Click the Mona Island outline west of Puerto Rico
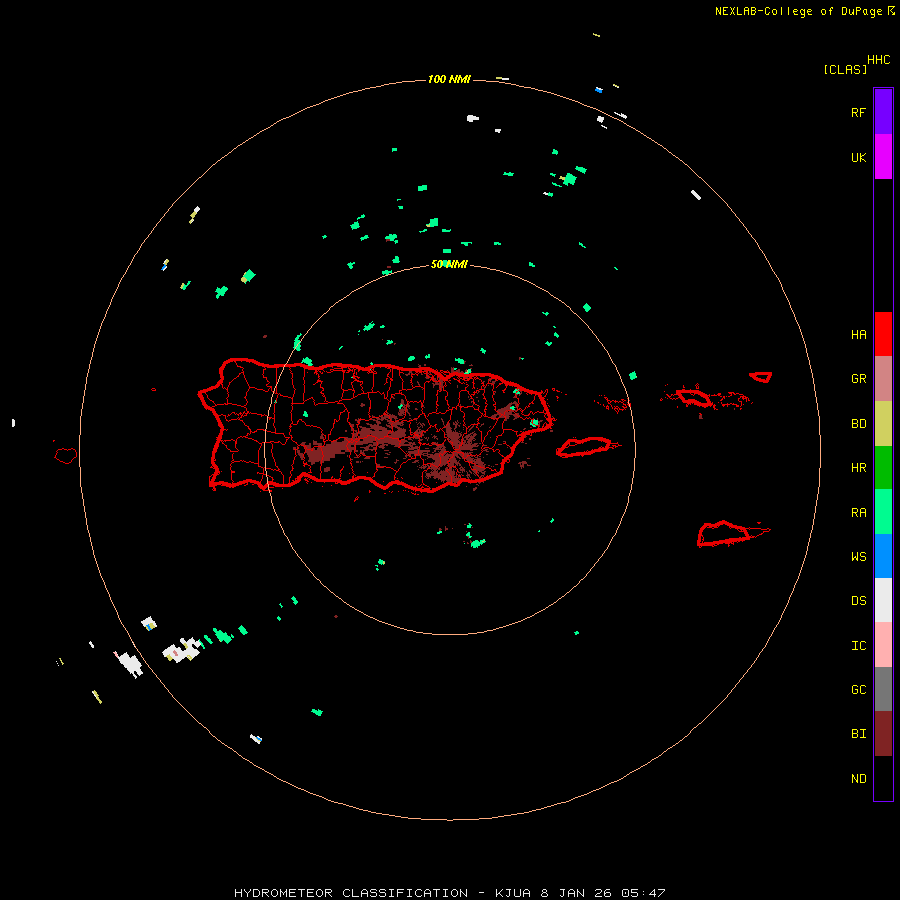This screenshot has width=900, height=900. pyautogui.click(x=65, y=456)
